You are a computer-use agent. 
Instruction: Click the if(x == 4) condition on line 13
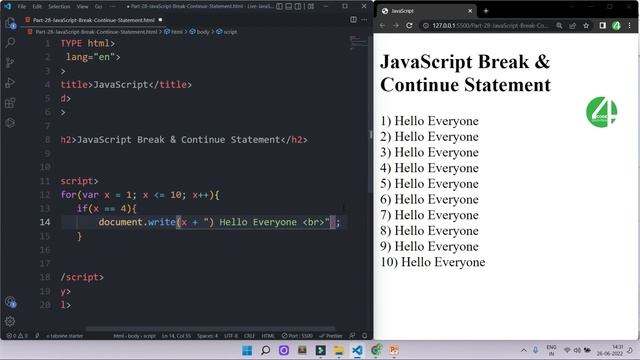(x=107, y=209)
